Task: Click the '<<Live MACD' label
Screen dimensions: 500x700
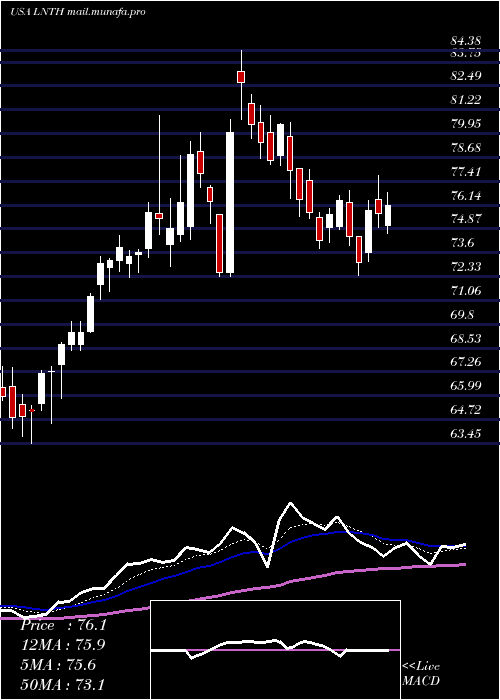Action: point(421,673)
